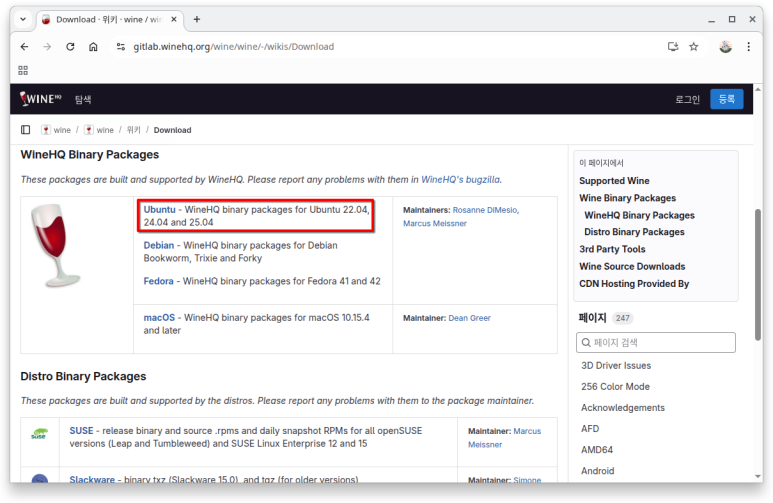This screenshot has height=503, width=773.
Task: Open a new browser tab
Action: pyautogui.click(x=197, y=19)
